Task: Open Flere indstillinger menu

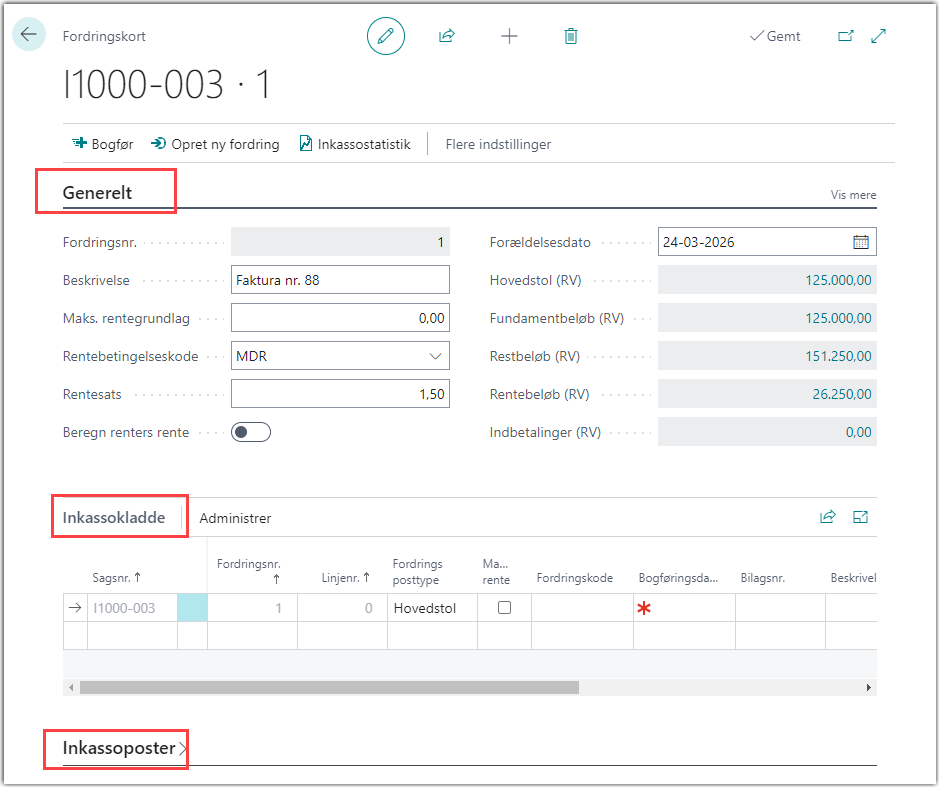Action: tap(498, 144)
